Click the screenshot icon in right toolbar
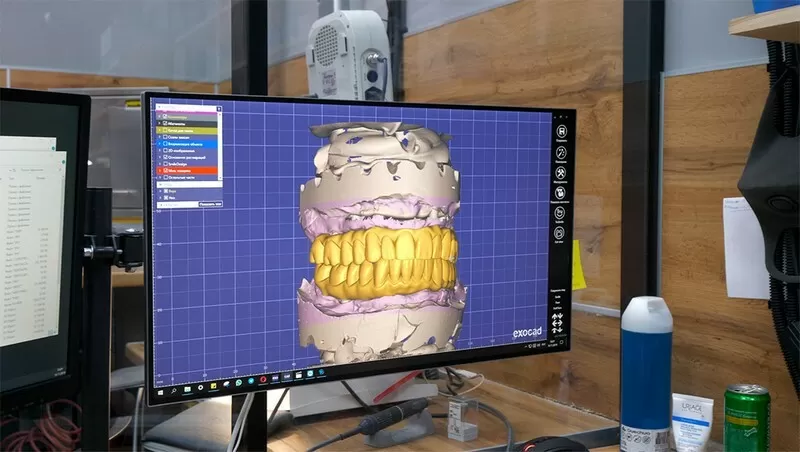The height and width of the screenshot is (452, 800). 561,193
